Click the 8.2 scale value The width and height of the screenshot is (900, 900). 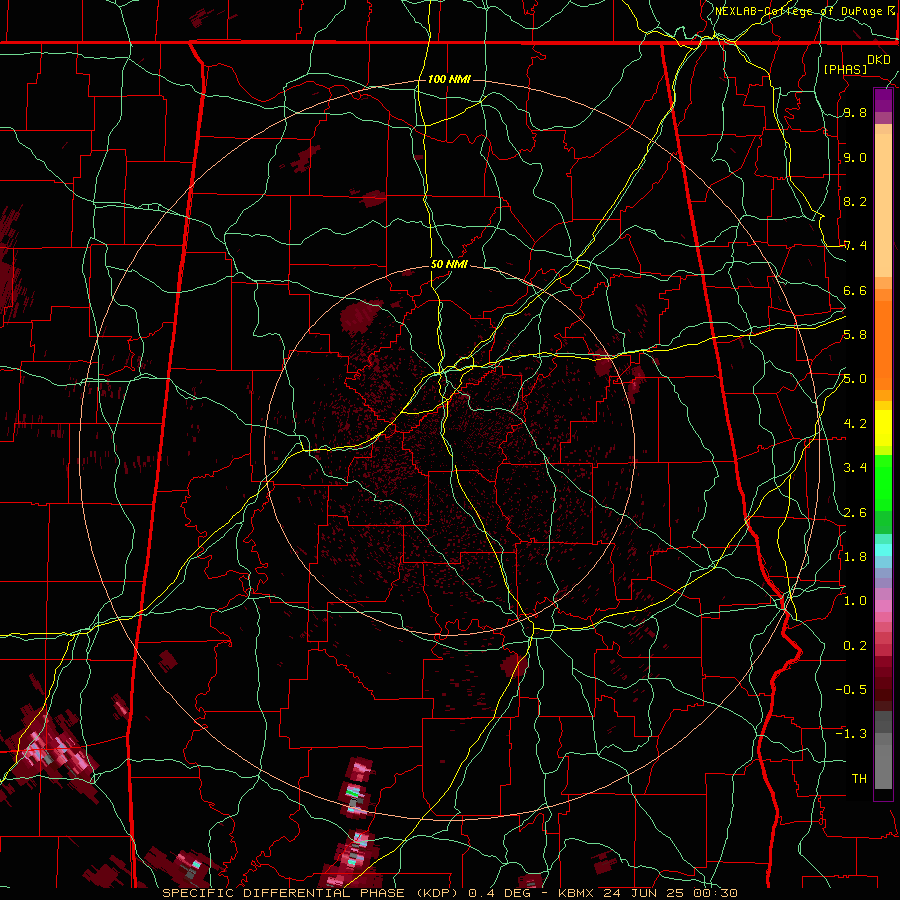click(855, 201)
